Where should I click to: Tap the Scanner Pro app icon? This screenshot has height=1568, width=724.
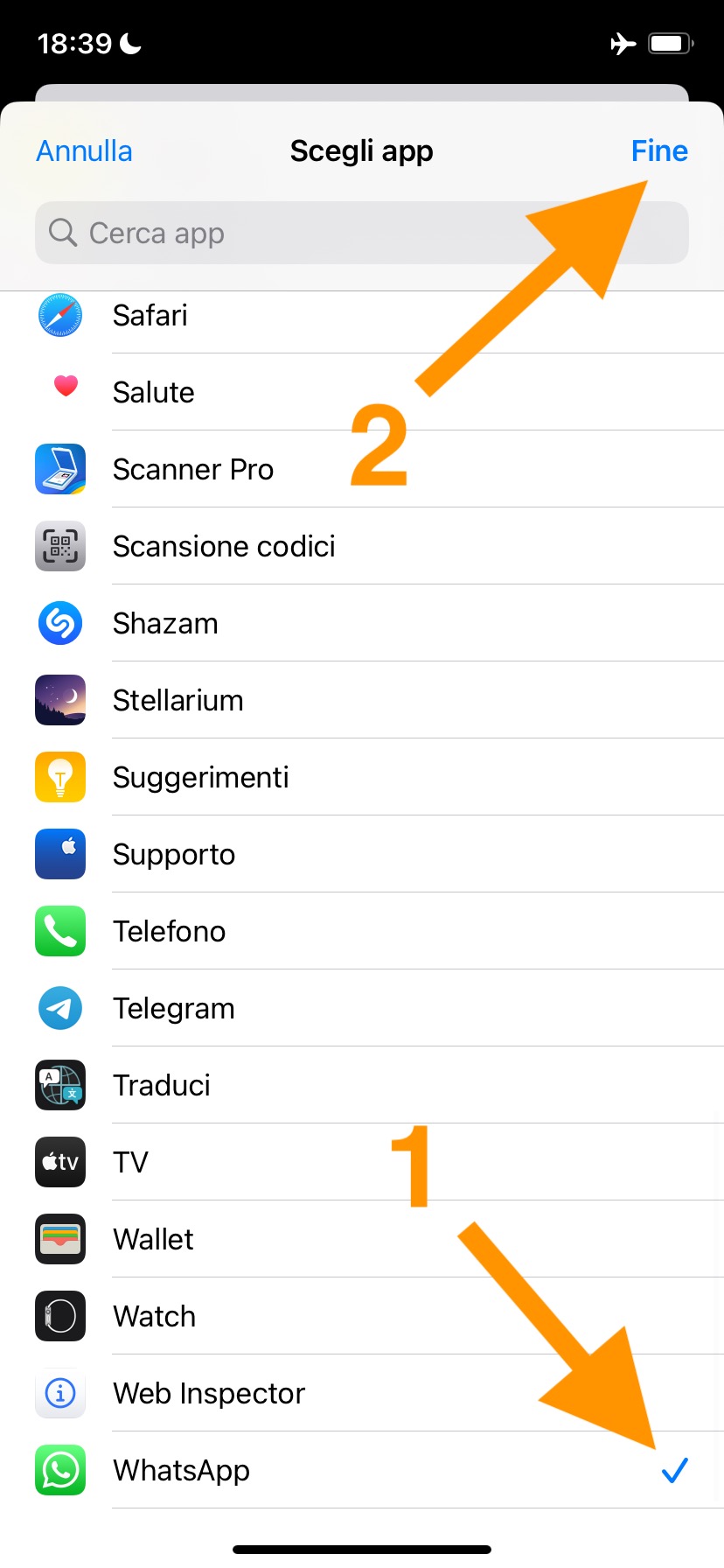(60, 469)
